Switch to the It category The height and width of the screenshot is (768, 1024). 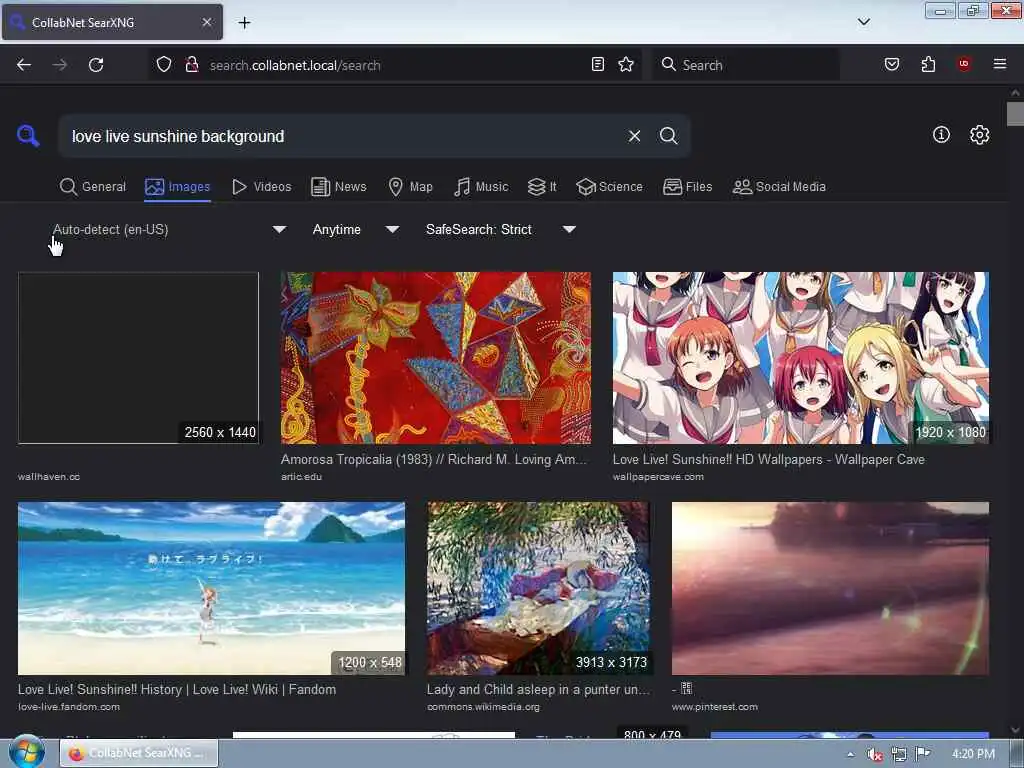coord(542,187)
